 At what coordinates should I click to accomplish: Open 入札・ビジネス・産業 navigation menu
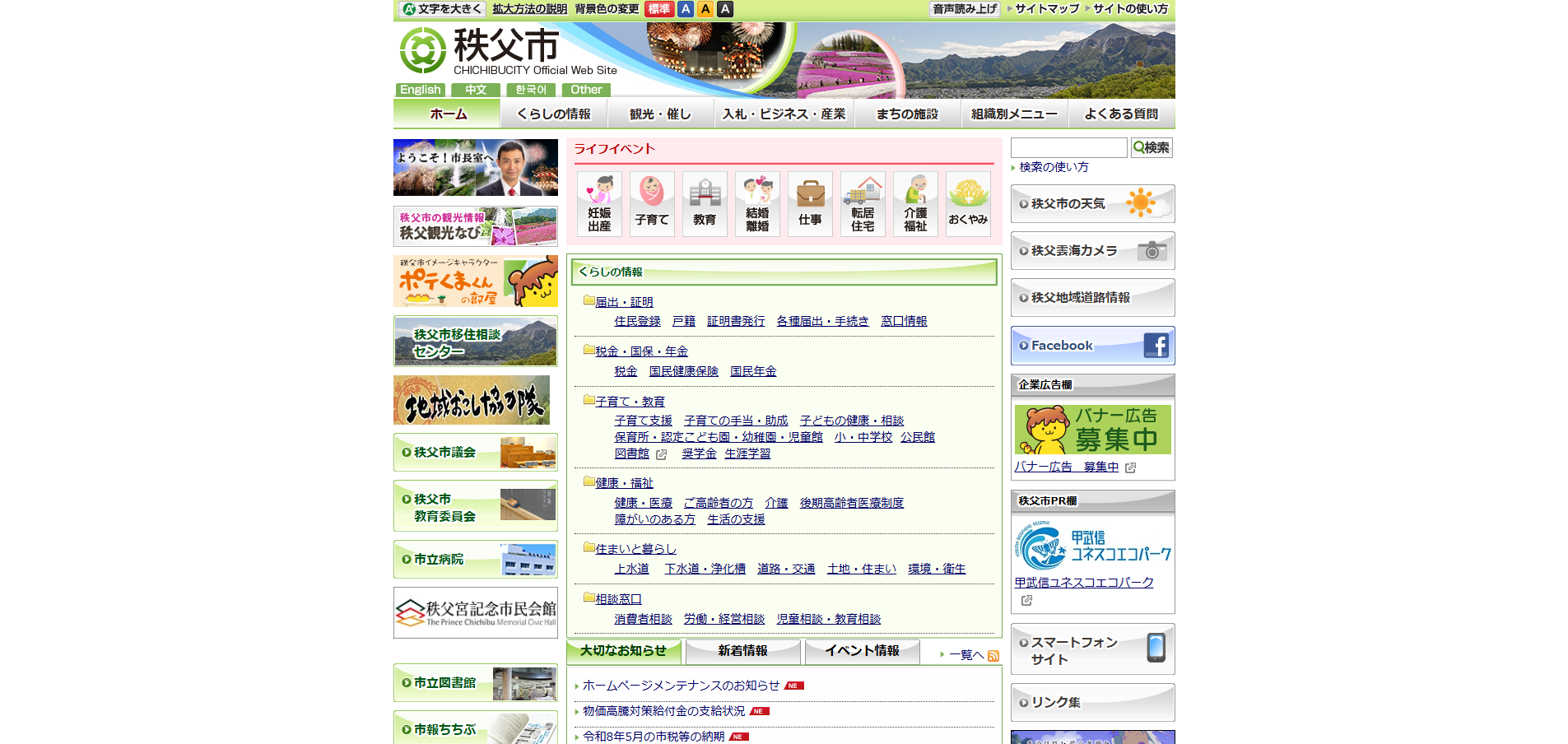pyautogui.click(x=784, y=114)
